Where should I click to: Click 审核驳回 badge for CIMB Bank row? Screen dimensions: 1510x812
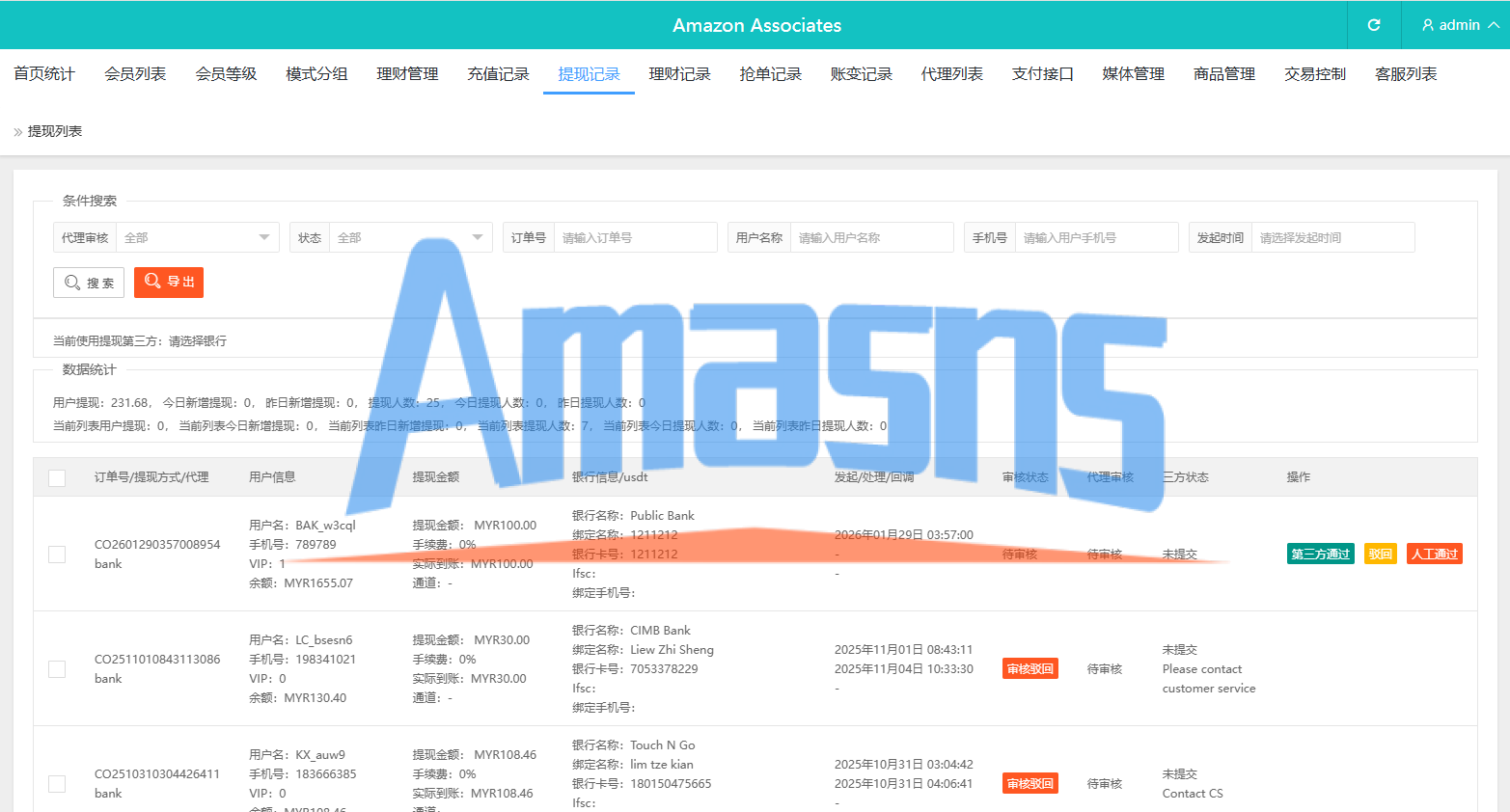(1030, 668)
